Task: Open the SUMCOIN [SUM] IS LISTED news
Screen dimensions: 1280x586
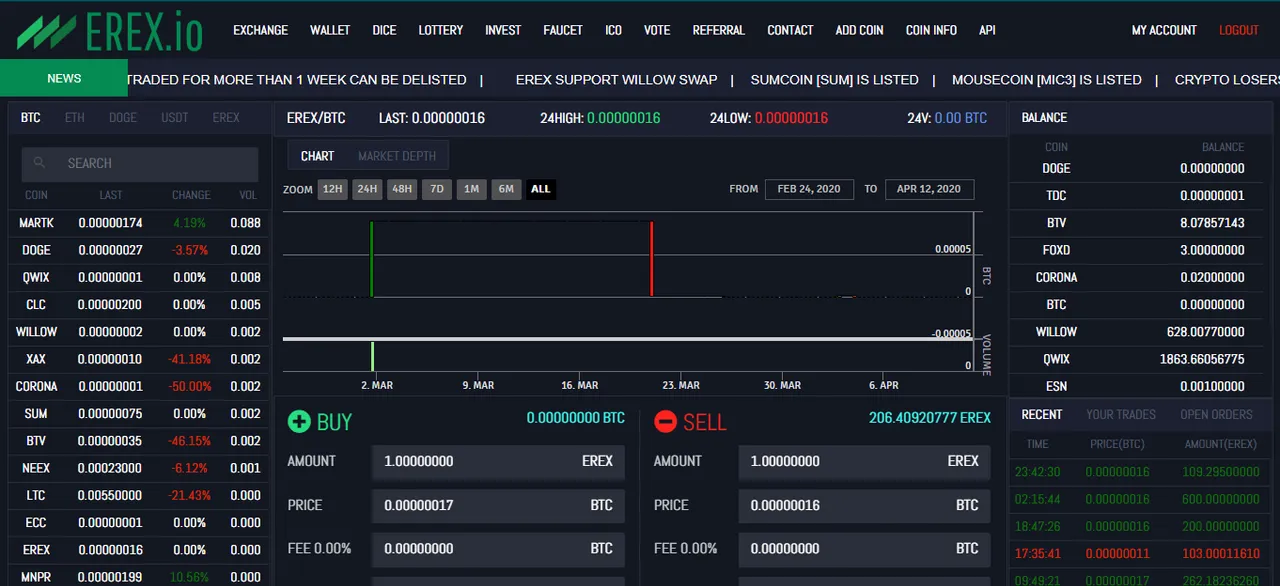Action: (x=834, y=79)
